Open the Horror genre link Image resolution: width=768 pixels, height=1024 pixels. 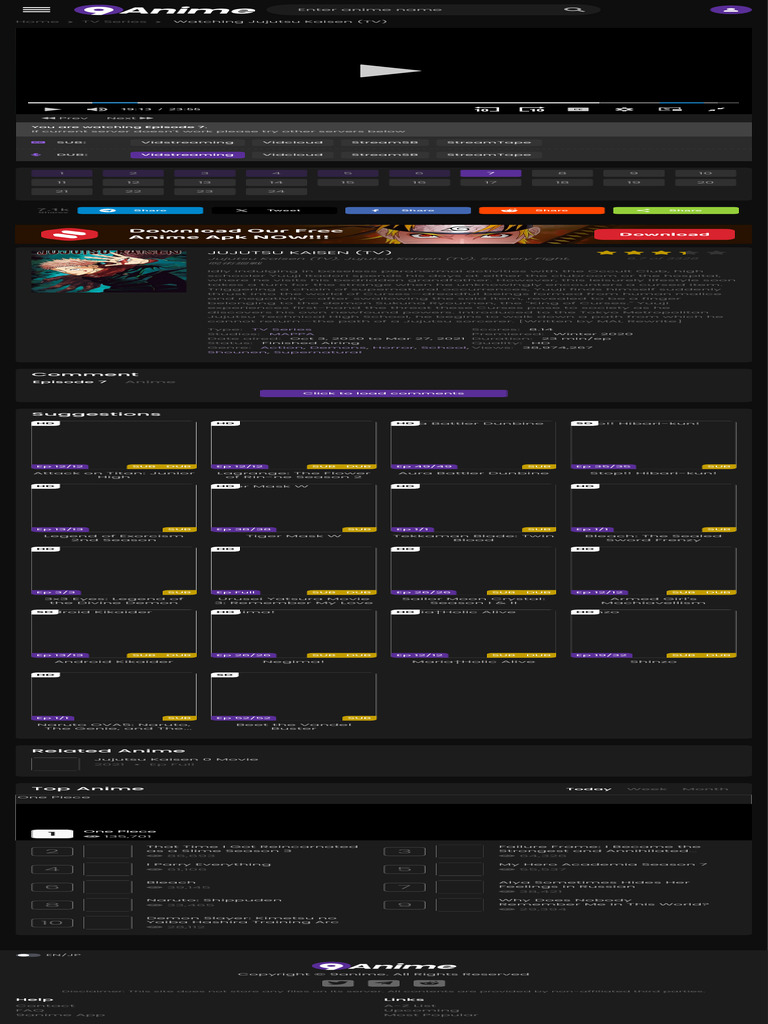pos(394,347)
